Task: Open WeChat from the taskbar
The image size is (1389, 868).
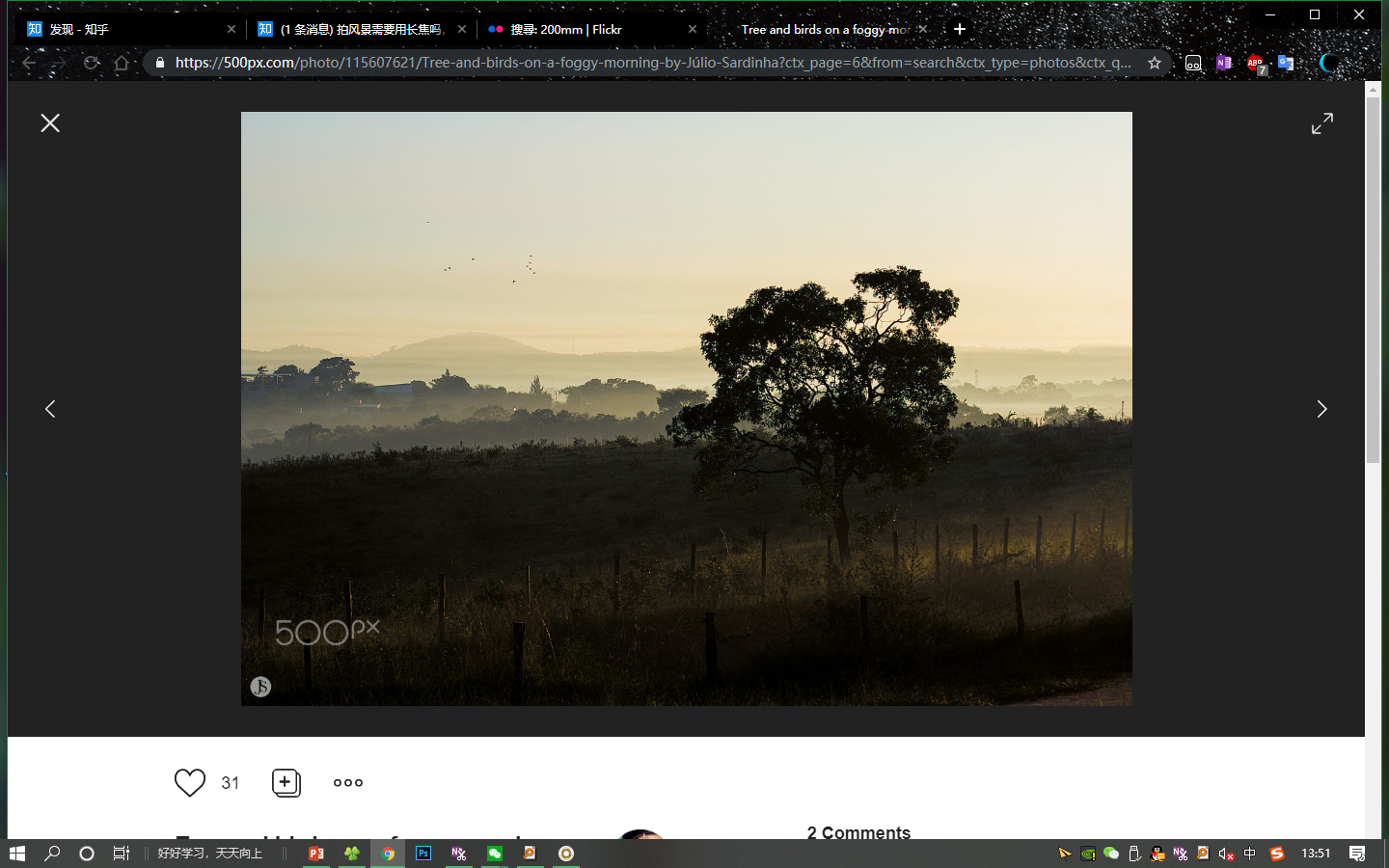Action: (x=495, y=854)
